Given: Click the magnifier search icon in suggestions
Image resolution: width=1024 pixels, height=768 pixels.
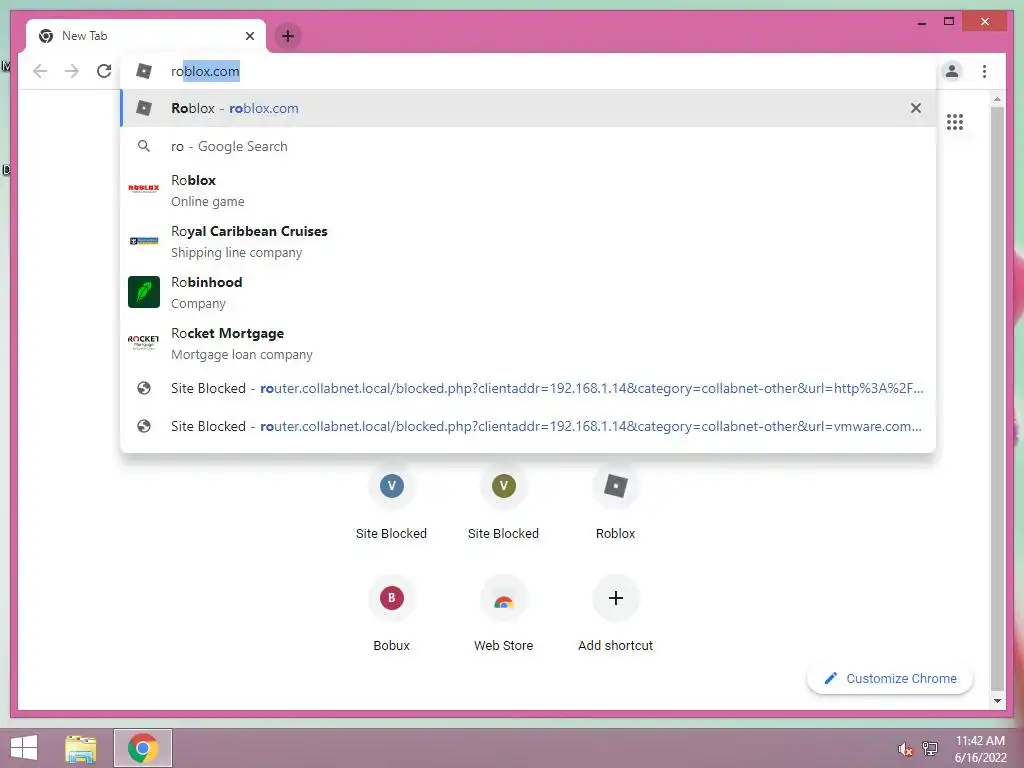Looking at the screenshot, I should [144, 146].
